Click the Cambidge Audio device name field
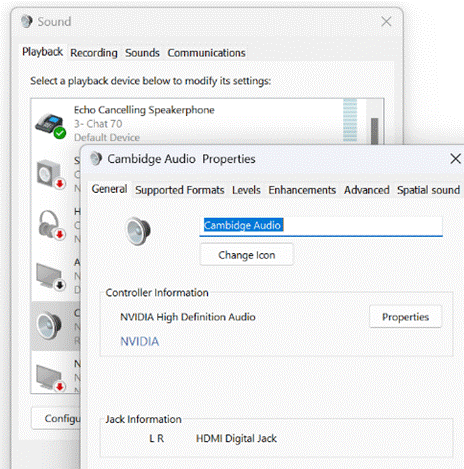Viewport: 464px width, 469px height. [321, 226]
